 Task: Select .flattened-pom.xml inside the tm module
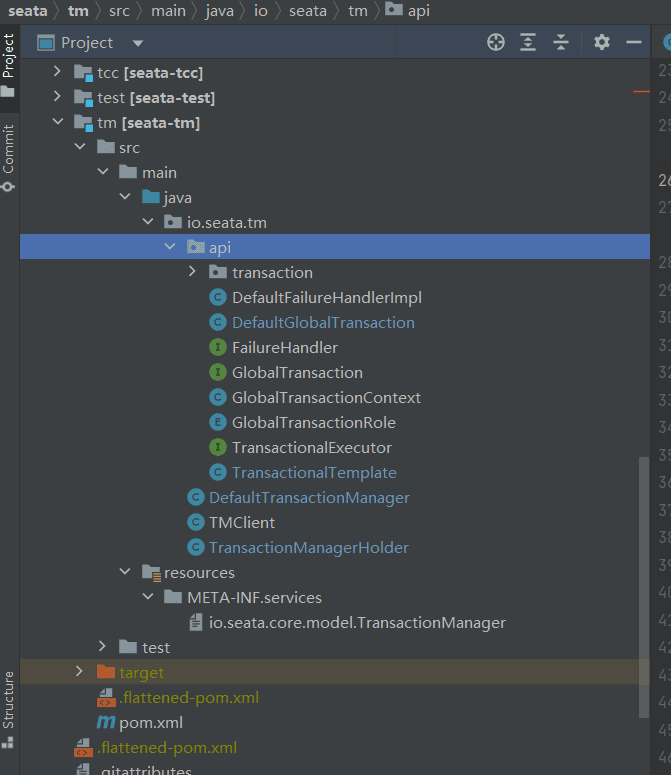coord(189,697)
